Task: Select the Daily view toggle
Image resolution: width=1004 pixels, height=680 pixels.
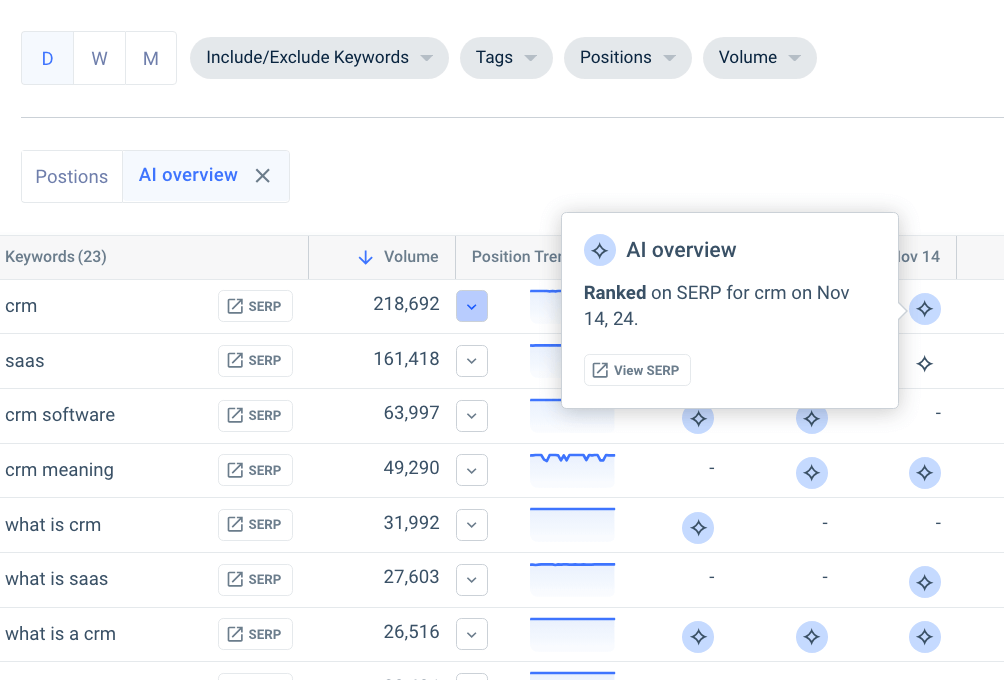Action: [47, 58]
